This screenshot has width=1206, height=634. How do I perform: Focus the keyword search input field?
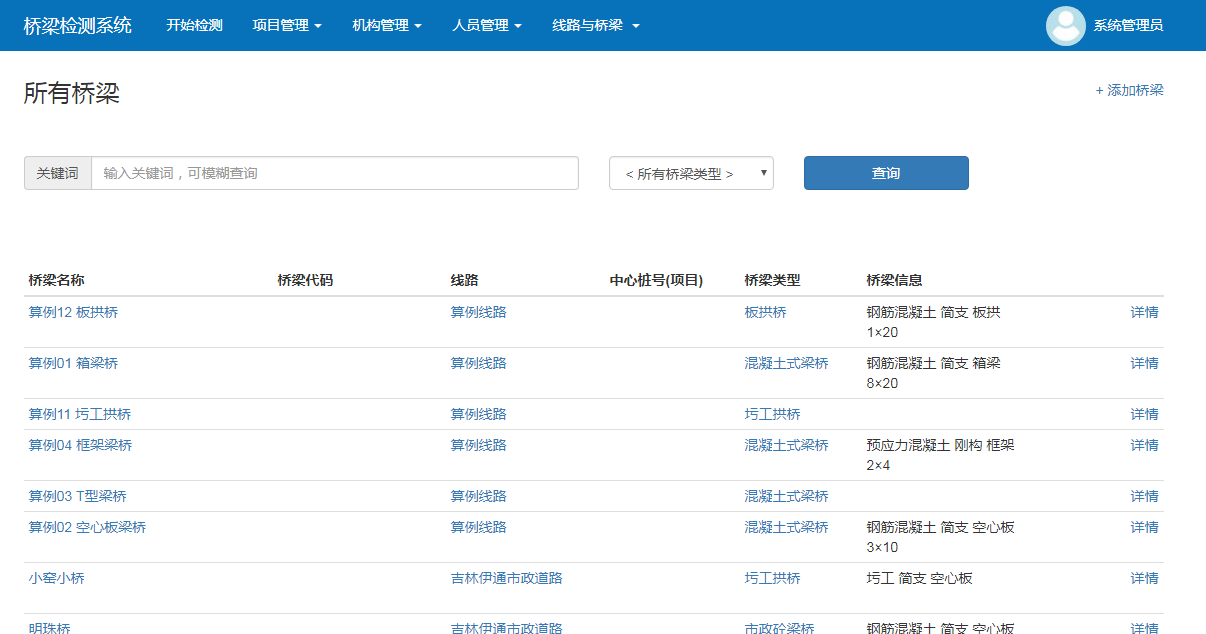(334, 173)
